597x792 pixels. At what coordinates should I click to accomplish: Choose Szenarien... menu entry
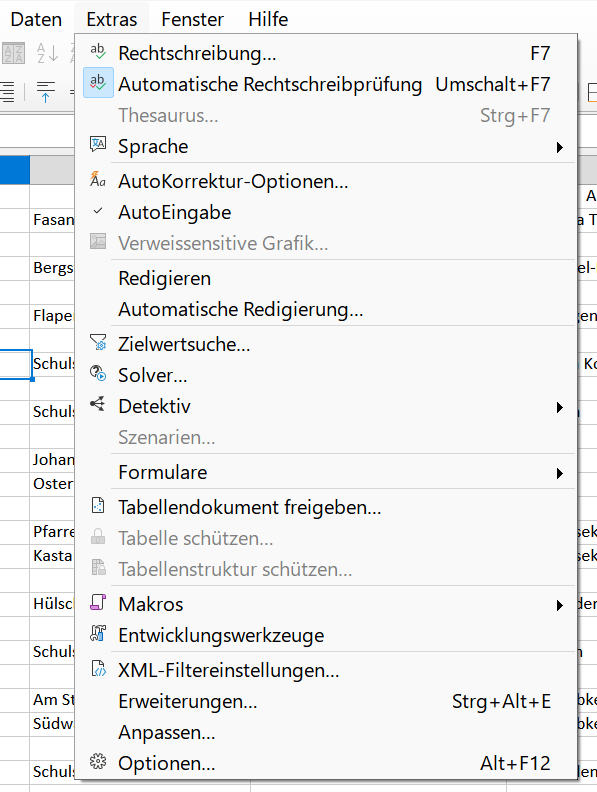pos(326,437)
